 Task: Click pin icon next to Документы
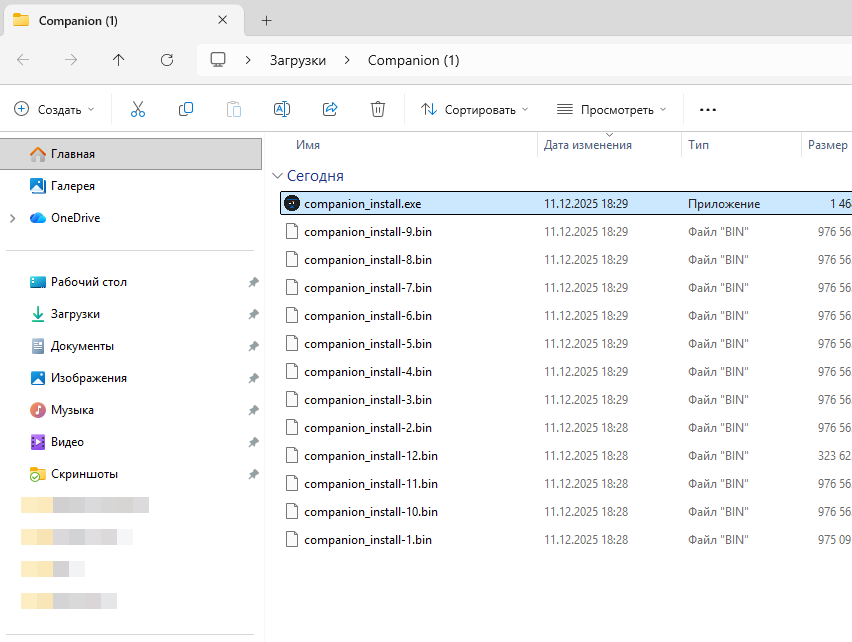[253, 346]
